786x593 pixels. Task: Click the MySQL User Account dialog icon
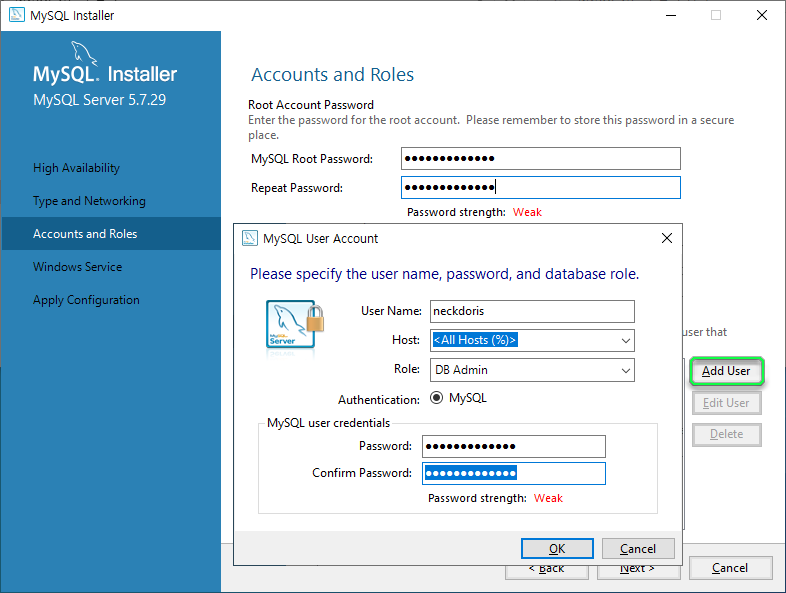pyautogui.click(x=250, y=238)
